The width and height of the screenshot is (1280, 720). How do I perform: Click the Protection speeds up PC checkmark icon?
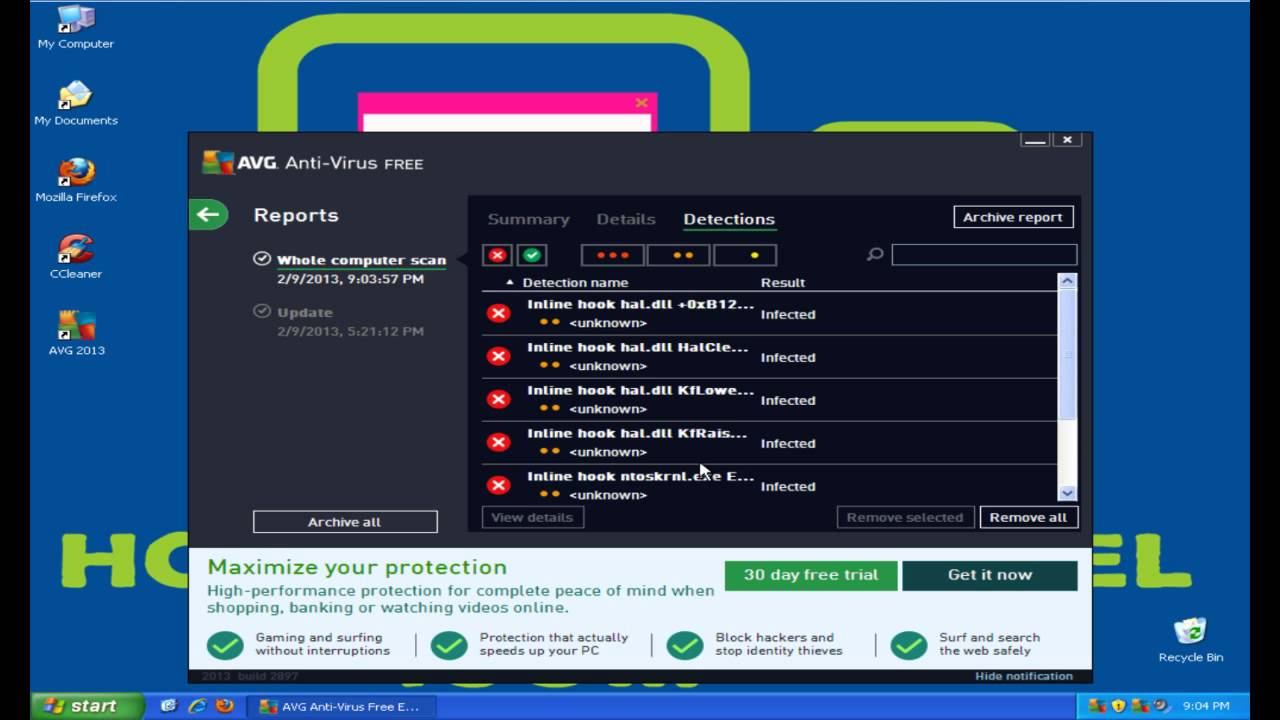point(449,645)
